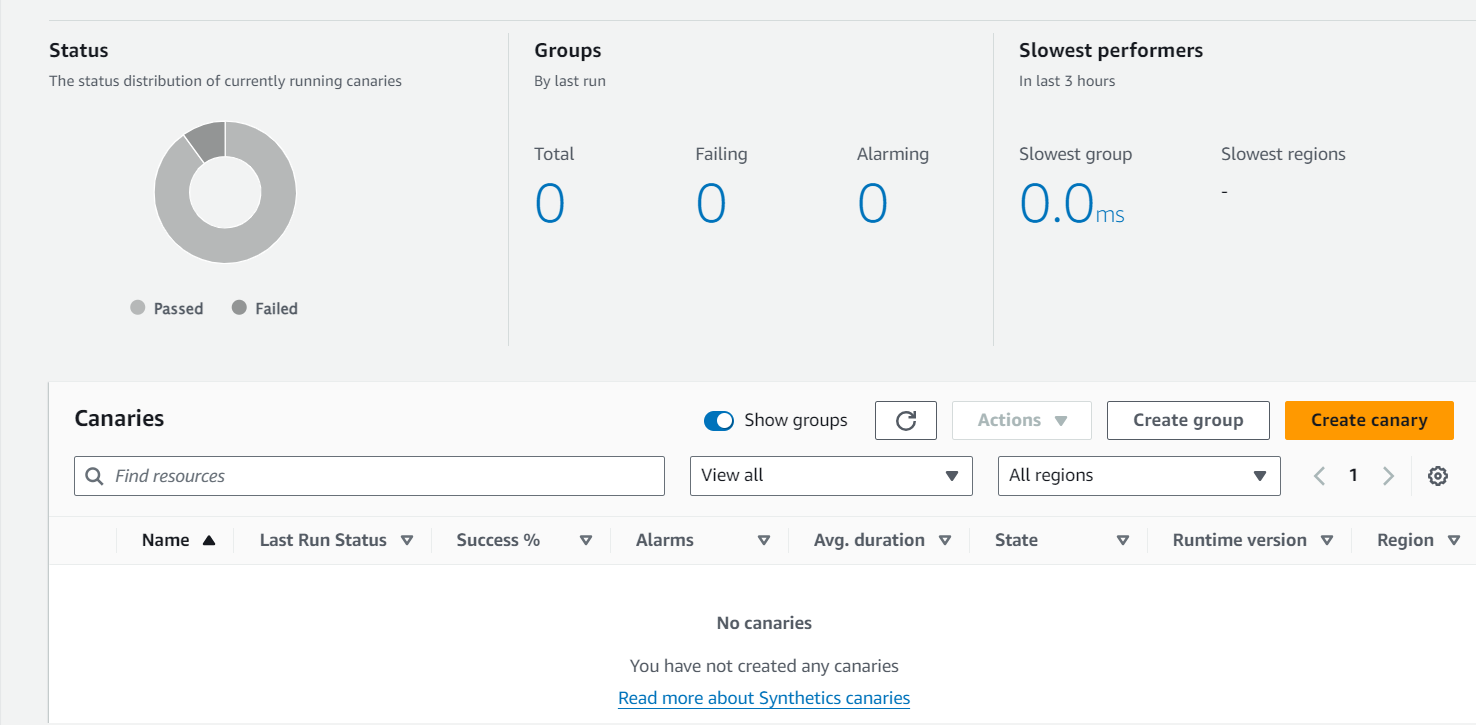Click Create canary button

pyautogui.click(x=1369, y=420)
